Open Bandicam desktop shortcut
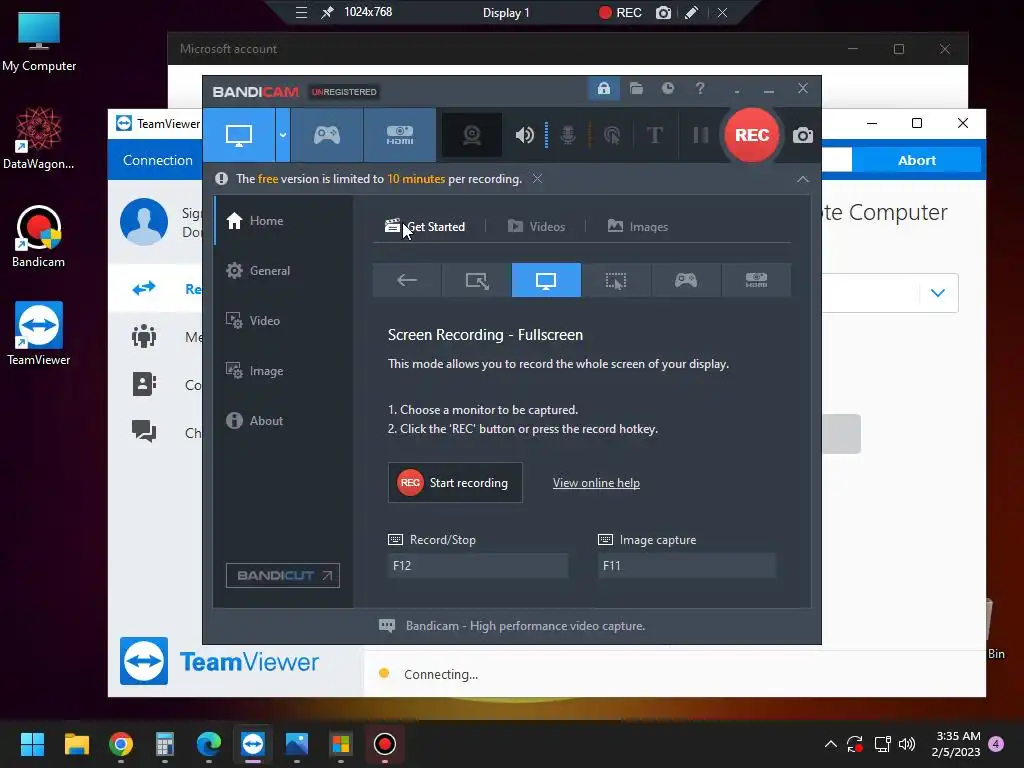 point(39,236)
